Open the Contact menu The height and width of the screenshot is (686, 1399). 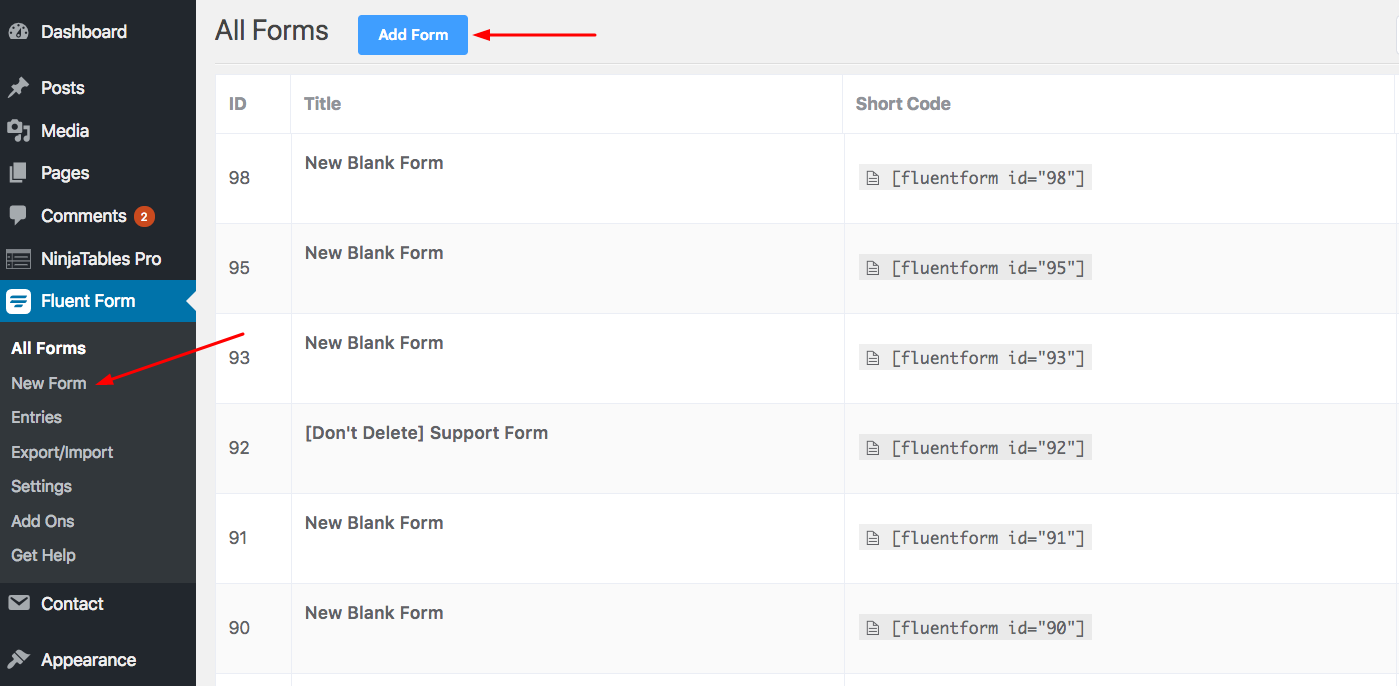[72, 604]
